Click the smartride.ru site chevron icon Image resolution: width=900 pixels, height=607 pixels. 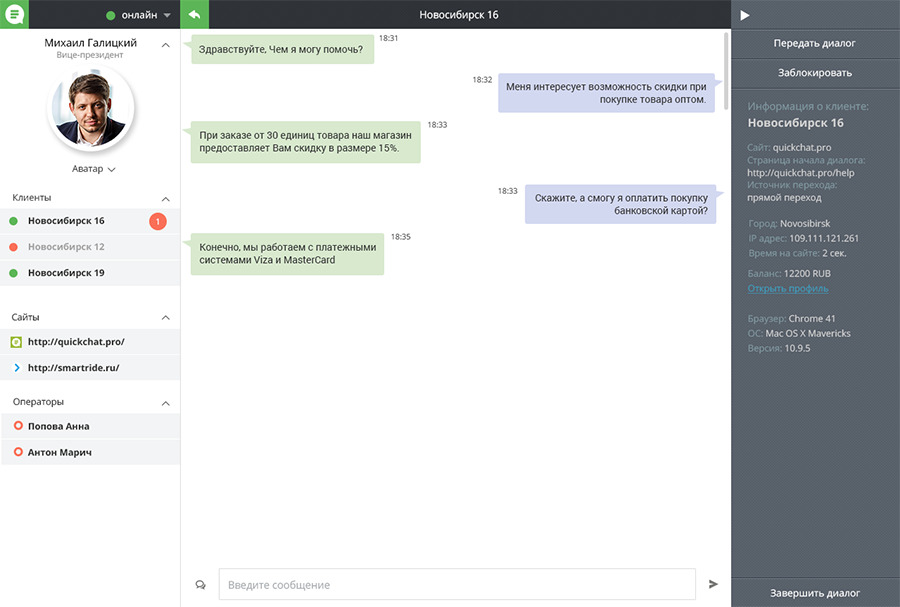click(17, 368)
